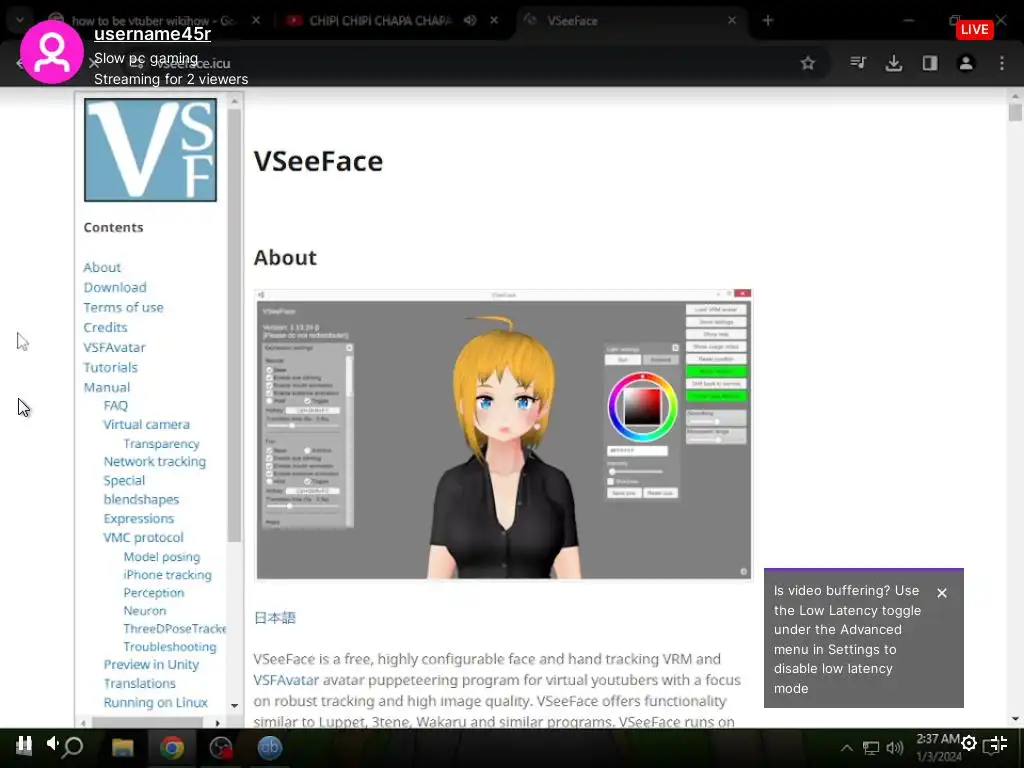Close the VSeeFace tab
Image resolution: width=1024 pixels, height=768 pixels.
tap(732, 21)
